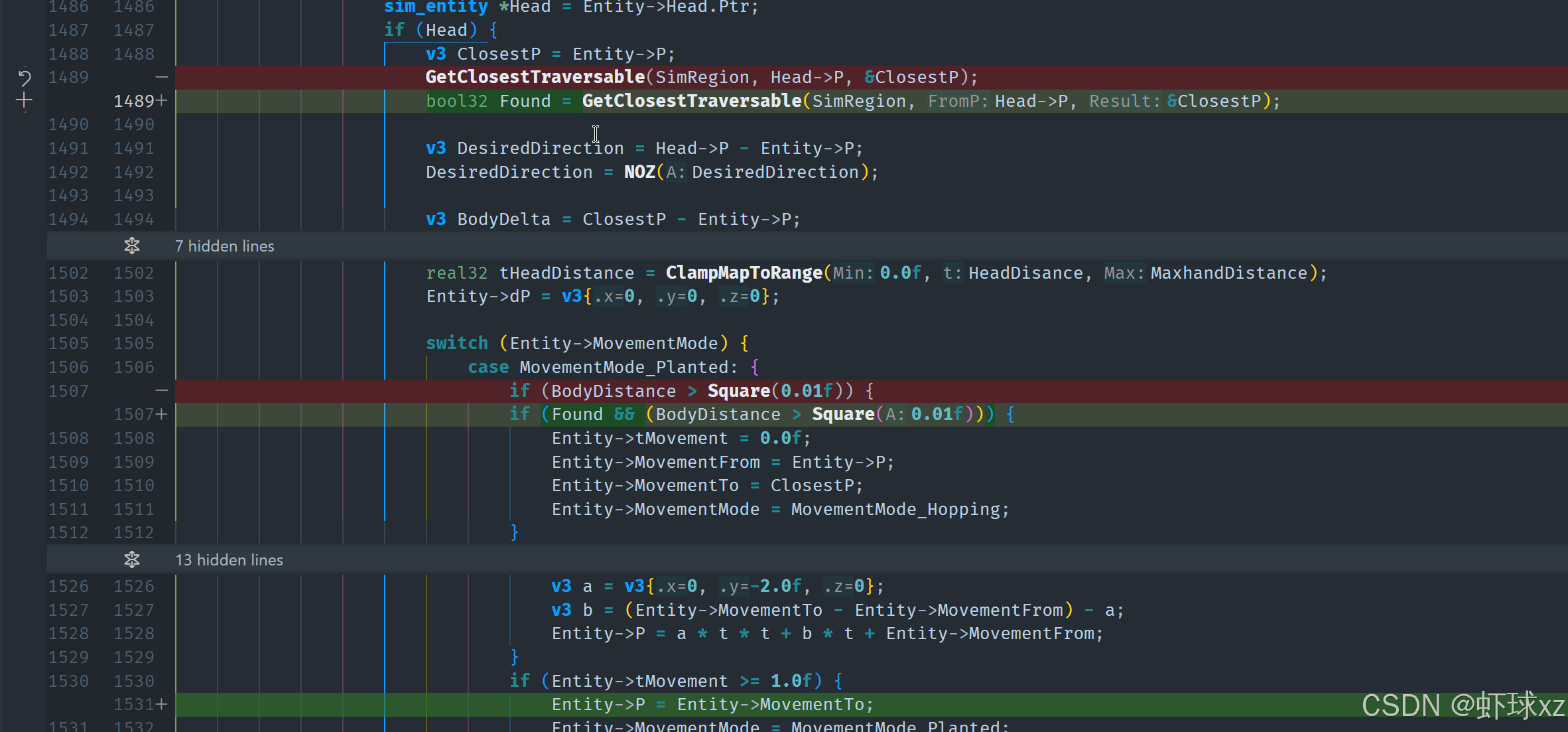Expand the 7 hidden lines icon
The height and width of the screenshot is (732, 1568).
coord(132,246)
